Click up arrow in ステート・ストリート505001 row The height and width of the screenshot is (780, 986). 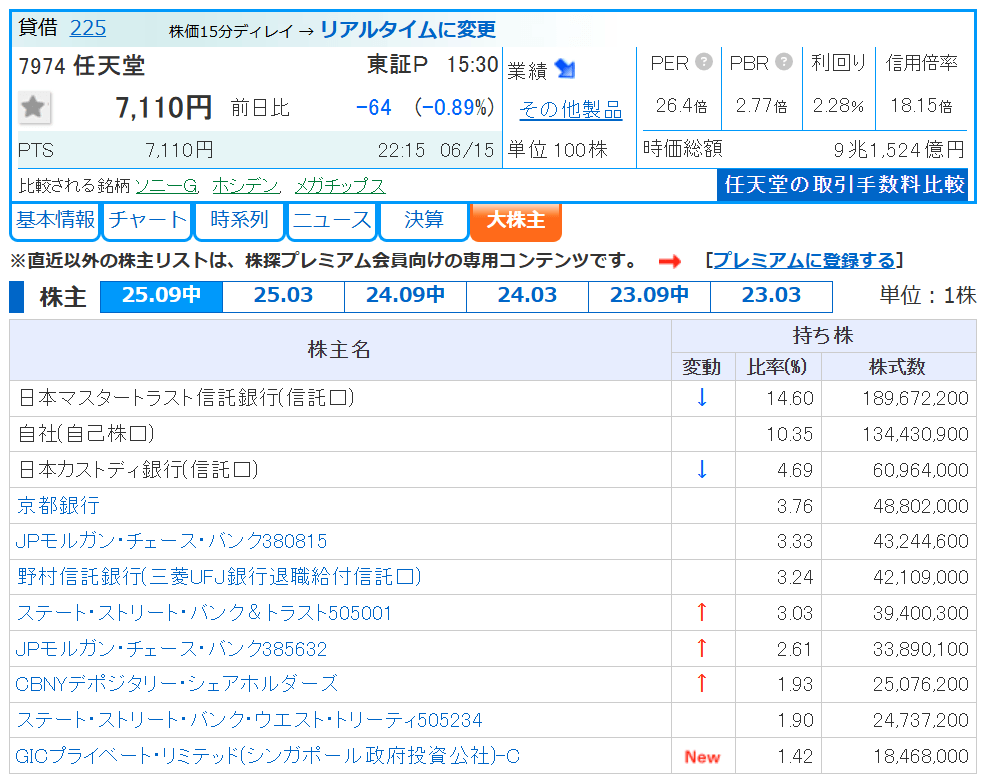(702, 612)
